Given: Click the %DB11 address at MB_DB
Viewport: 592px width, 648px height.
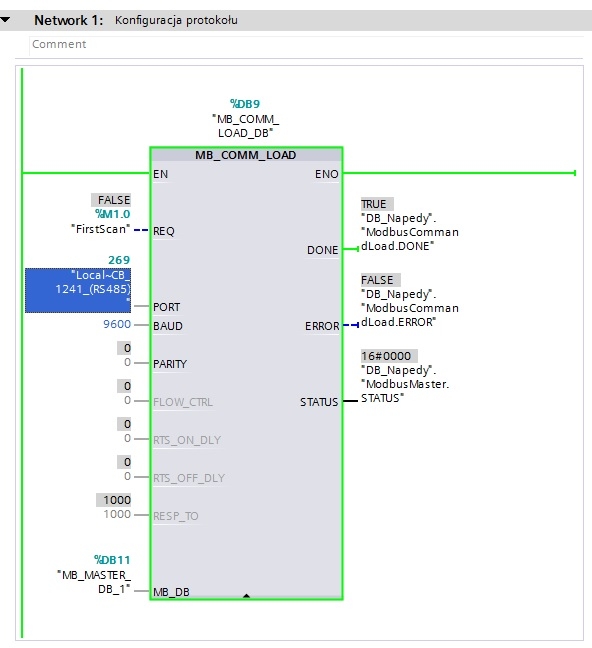Looking at the screenshot, I should pos(112,560).
